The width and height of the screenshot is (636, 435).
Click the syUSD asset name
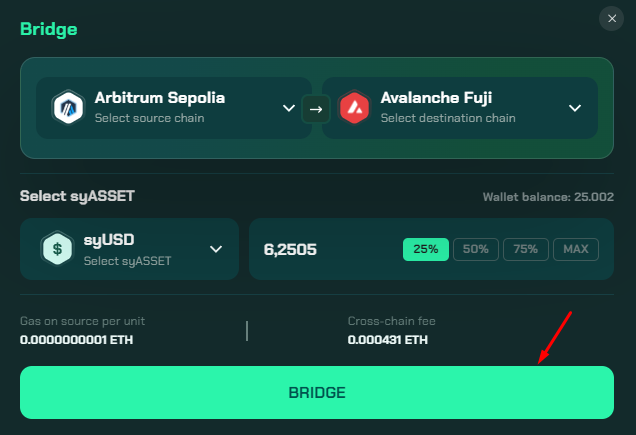pyautogui.click(x=109, y=240)
